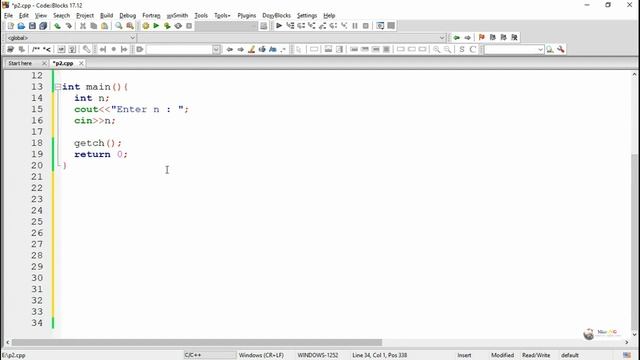
Task: Toggle the C comment button
Action: [x=473, y=49]
